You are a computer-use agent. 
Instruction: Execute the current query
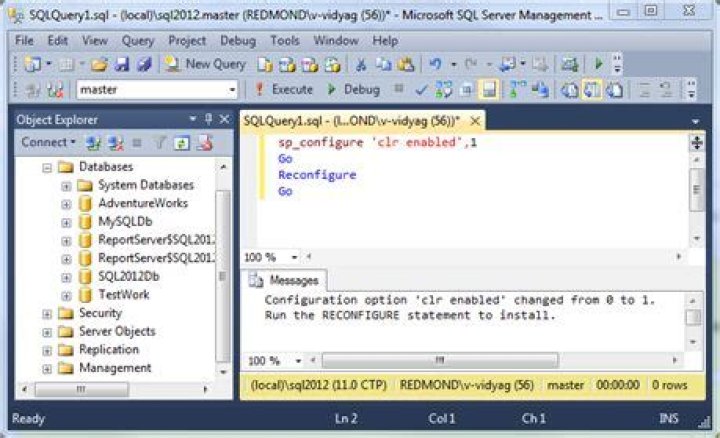point(283,89)
